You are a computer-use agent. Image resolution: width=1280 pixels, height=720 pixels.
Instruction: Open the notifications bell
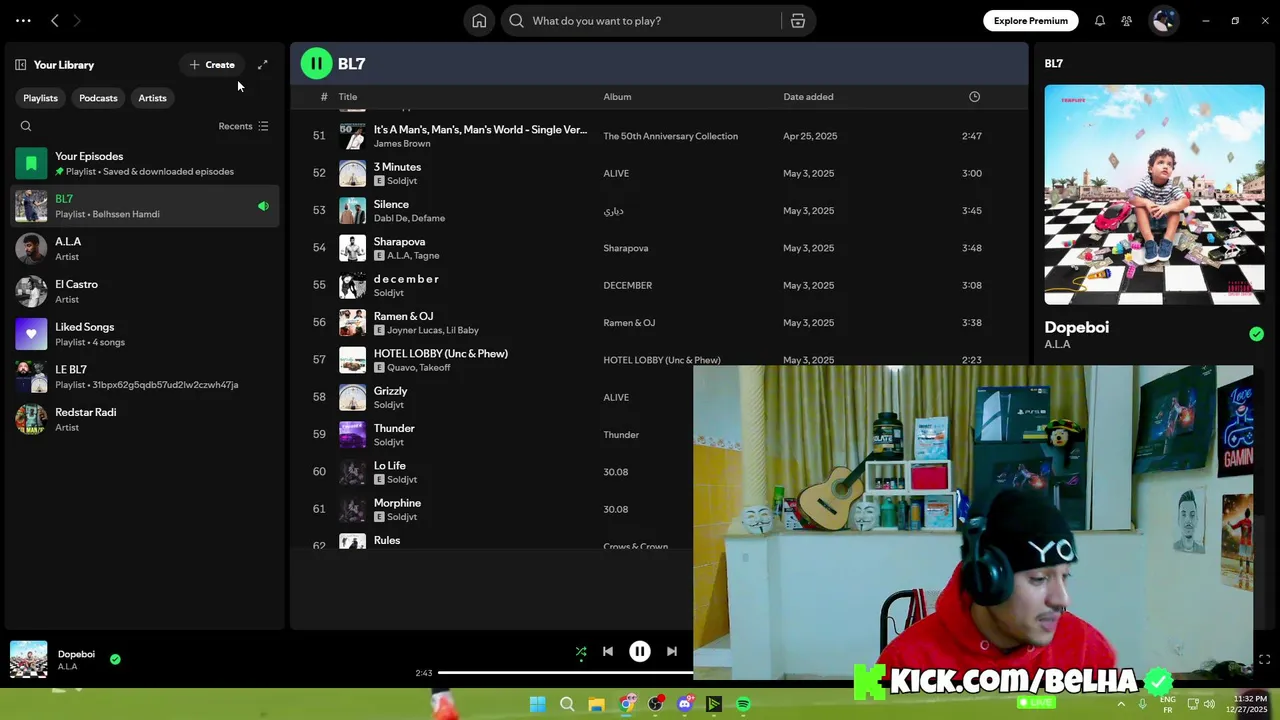[1100, 21]
